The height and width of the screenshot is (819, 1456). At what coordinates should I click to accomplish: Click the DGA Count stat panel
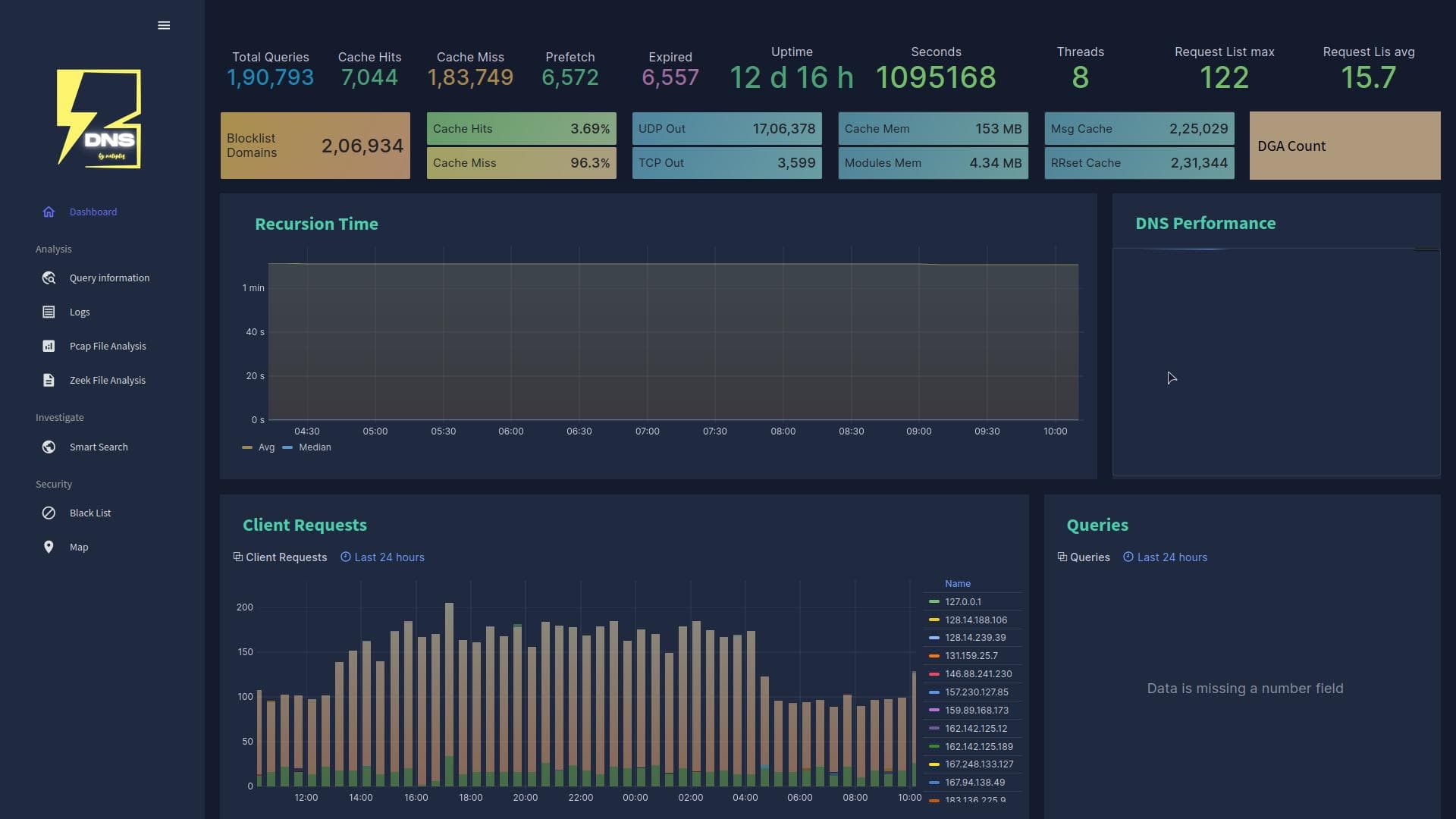click(x=1345, y=146)
